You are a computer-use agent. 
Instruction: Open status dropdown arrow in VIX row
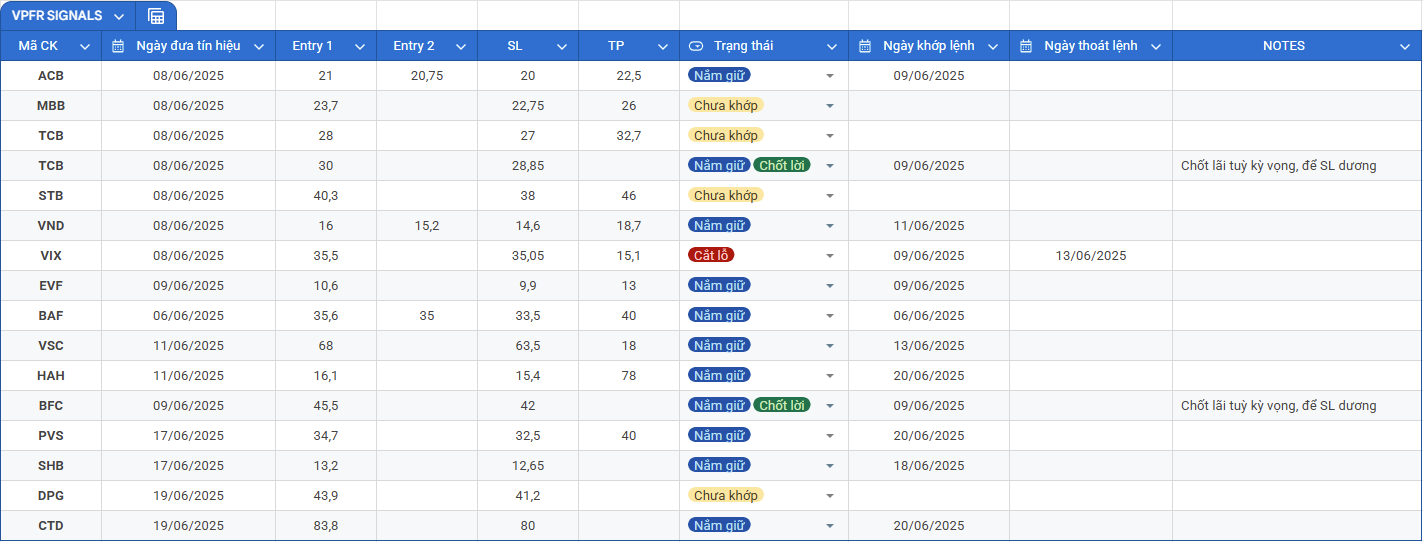point(829,256)
